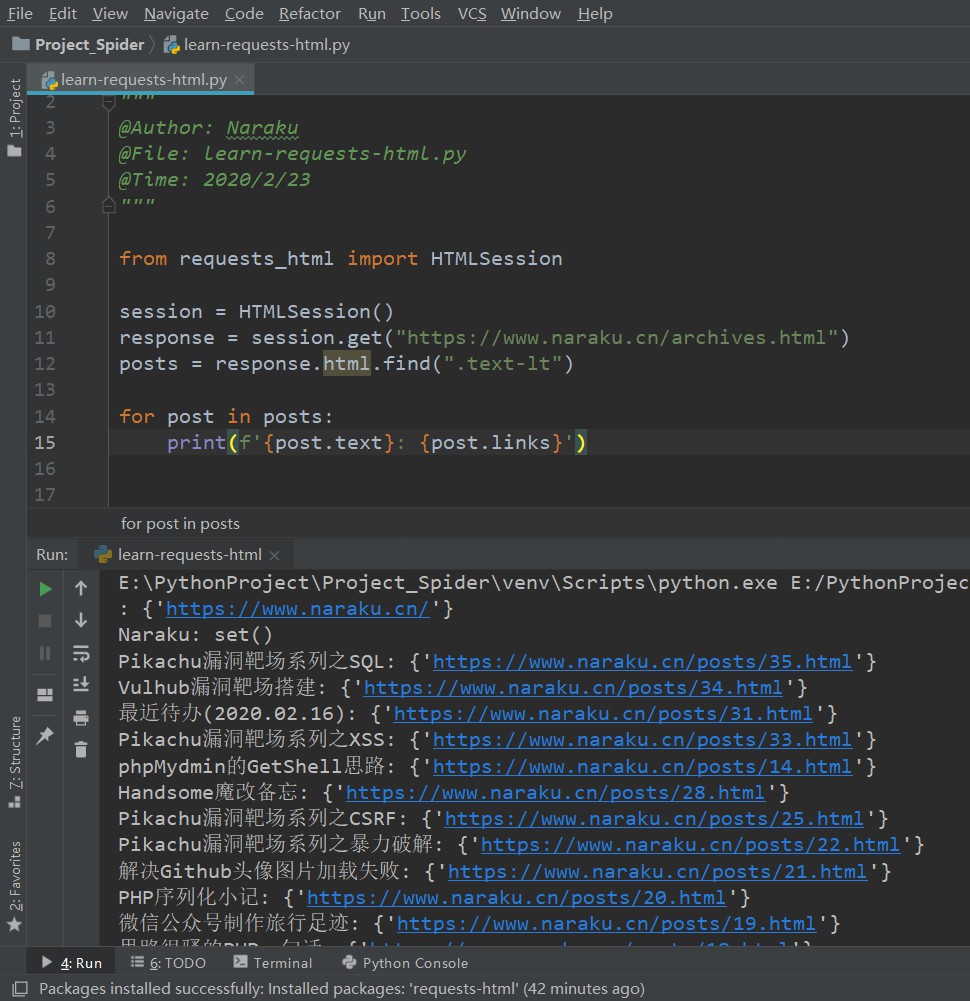Viewport: 970px width, 1001px height.
Task: Clear console with the trash icon
Action: [x=81, y=749]
